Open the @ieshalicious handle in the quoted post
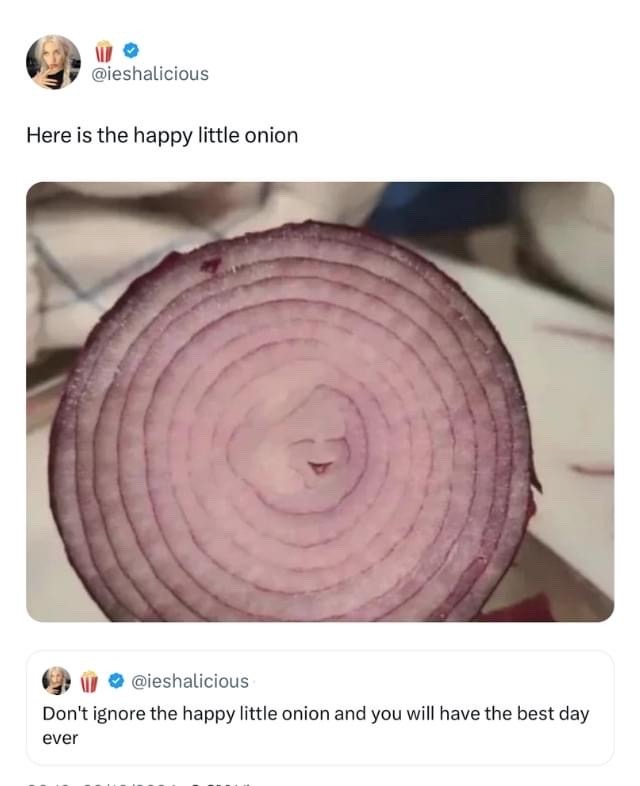 (x=190, y=681)
